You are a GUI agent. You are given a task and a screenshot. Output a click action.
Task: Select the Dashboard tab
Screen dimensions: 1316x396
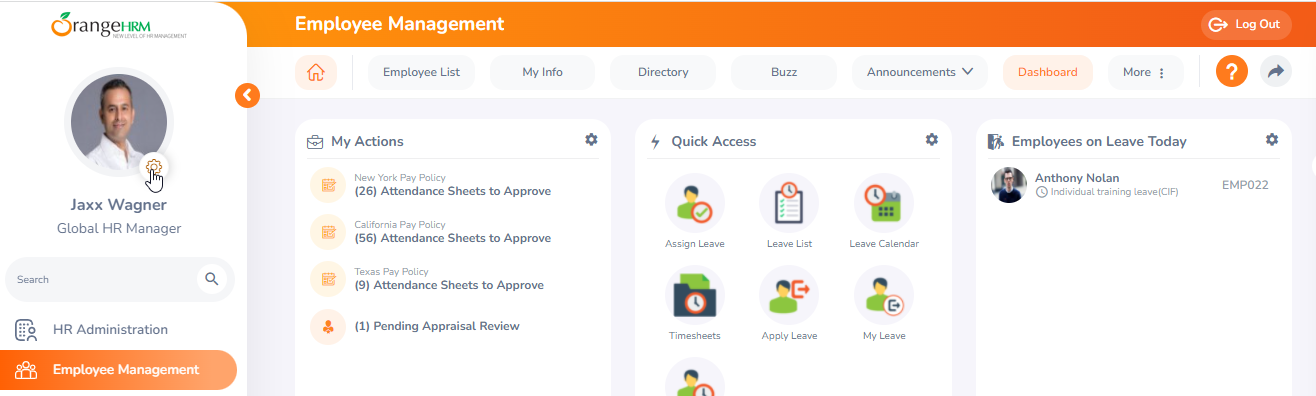(1047, 72)
